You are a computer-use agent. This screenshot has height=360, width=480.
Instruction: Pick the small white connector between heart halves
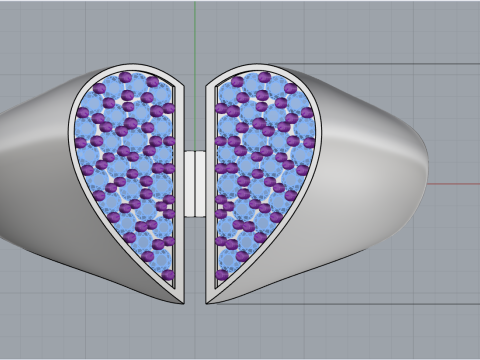click(x=195, y=184)
